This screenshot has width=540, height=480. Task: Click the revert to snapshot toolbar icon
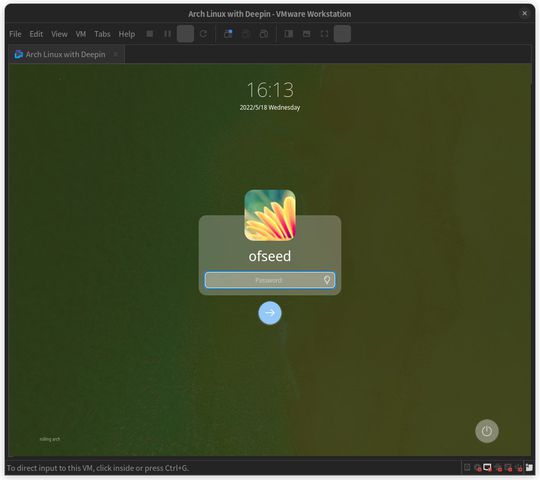tap(246, 34)
